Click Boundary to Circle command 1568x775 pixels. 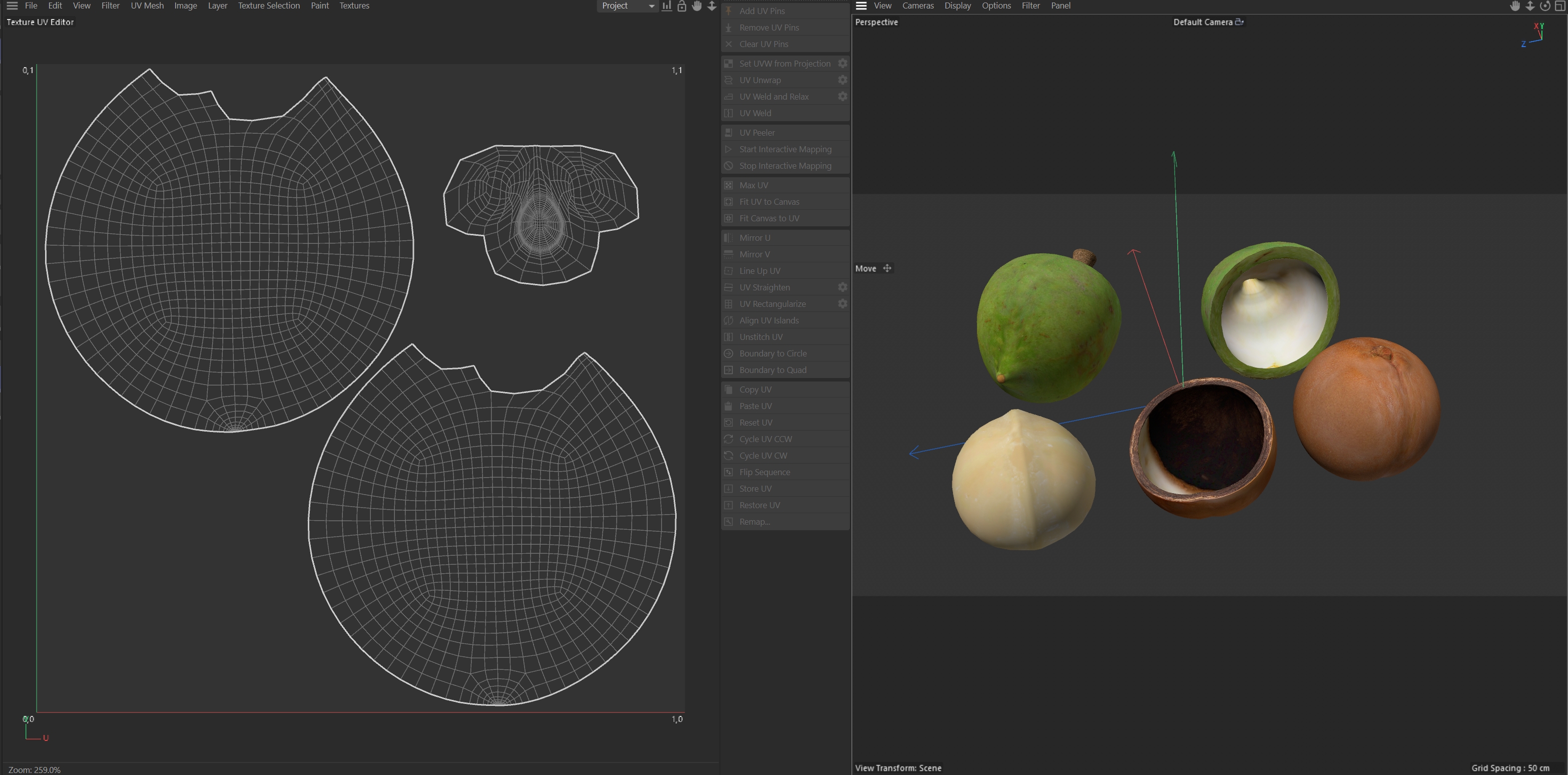[x=772, y=353]
